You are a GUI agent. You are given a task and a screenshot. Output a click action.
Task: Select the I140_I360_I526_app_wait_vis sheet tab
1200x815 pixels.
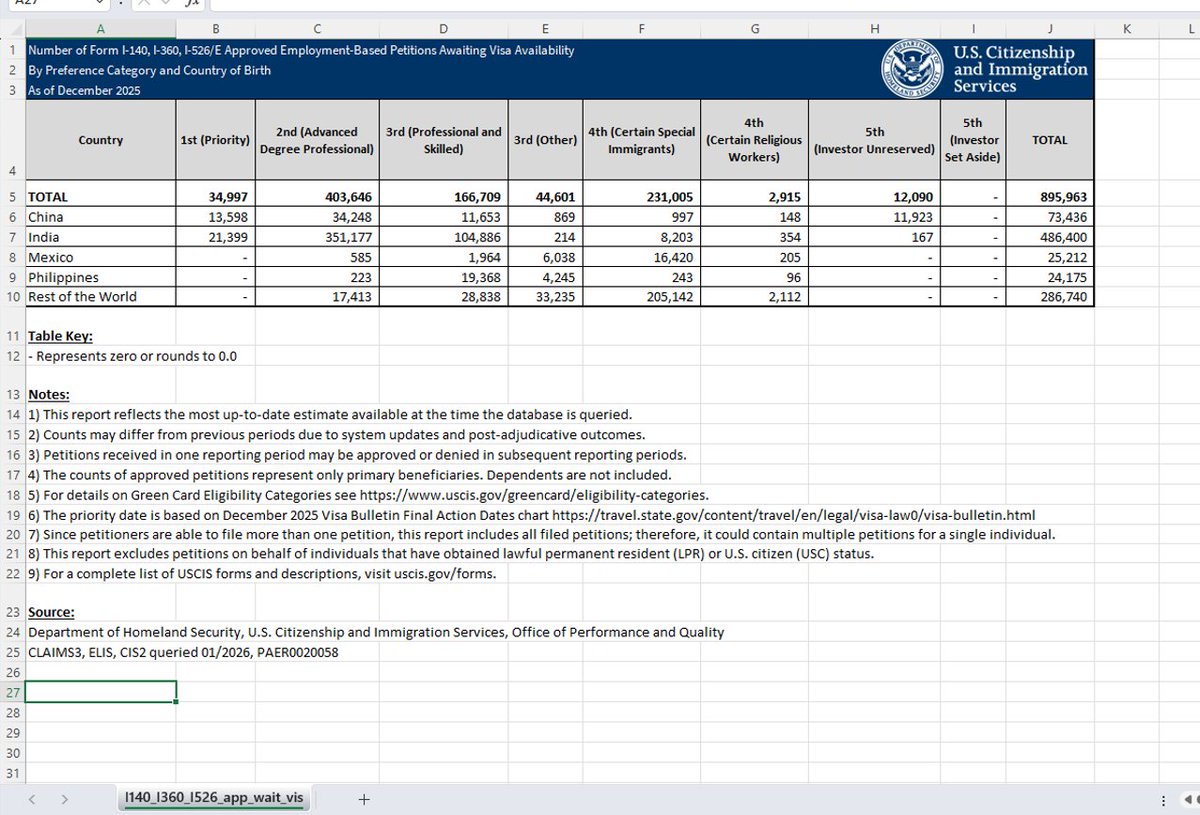(212, 797)
